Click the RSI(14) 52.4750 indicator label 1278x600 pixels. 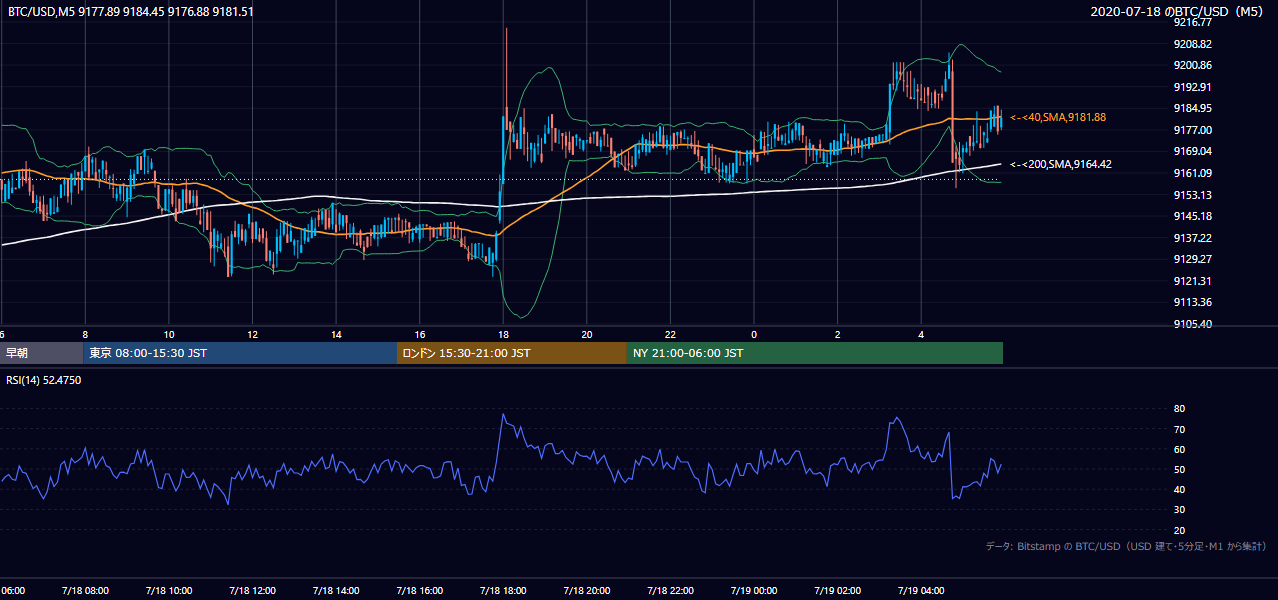(x=44, y=380)
